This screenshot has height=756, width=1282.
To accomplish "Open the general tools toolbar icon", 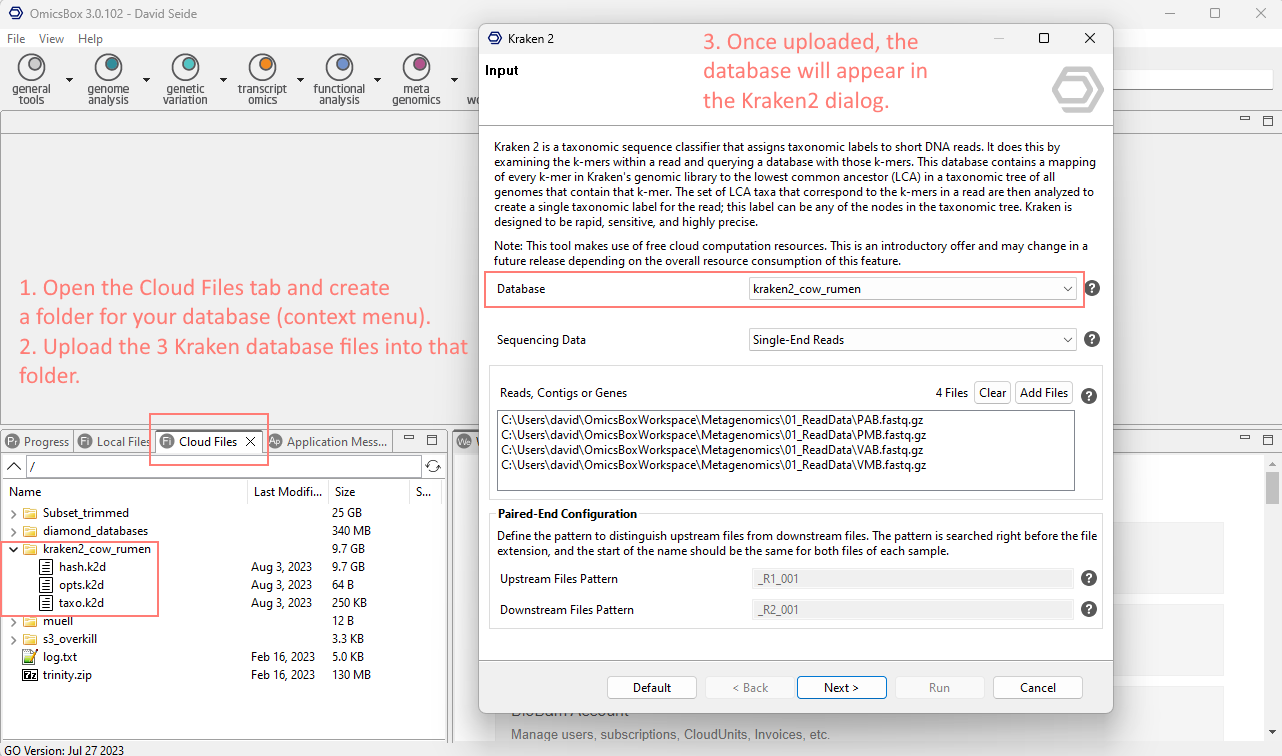I will (x=32, y=68).
